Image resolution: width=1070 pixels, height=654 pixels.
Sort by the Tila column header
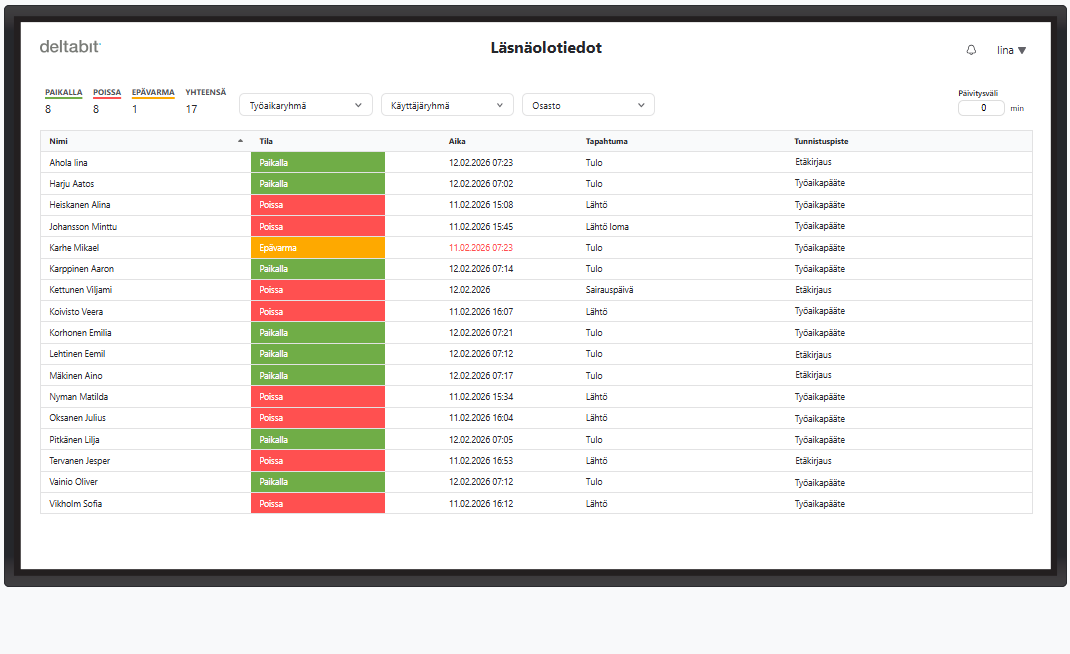[266, 141]
